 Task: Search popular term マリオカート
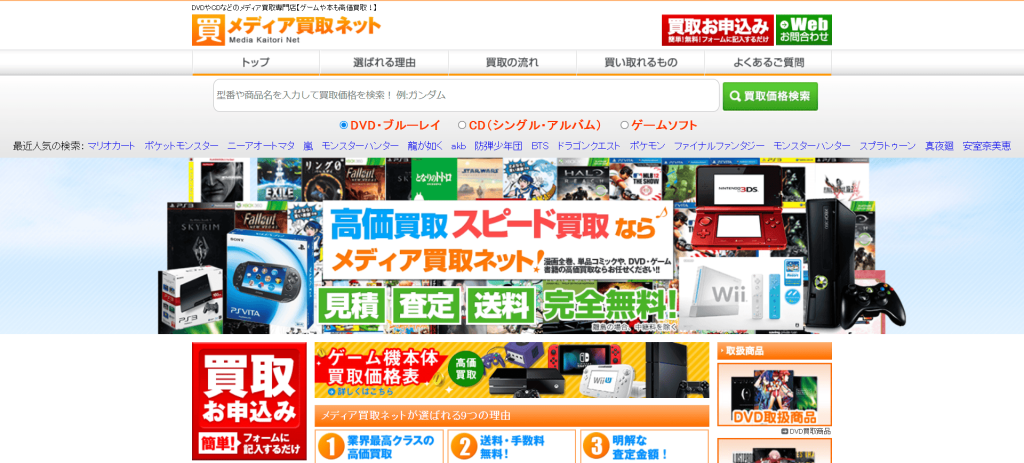[112, 146]
